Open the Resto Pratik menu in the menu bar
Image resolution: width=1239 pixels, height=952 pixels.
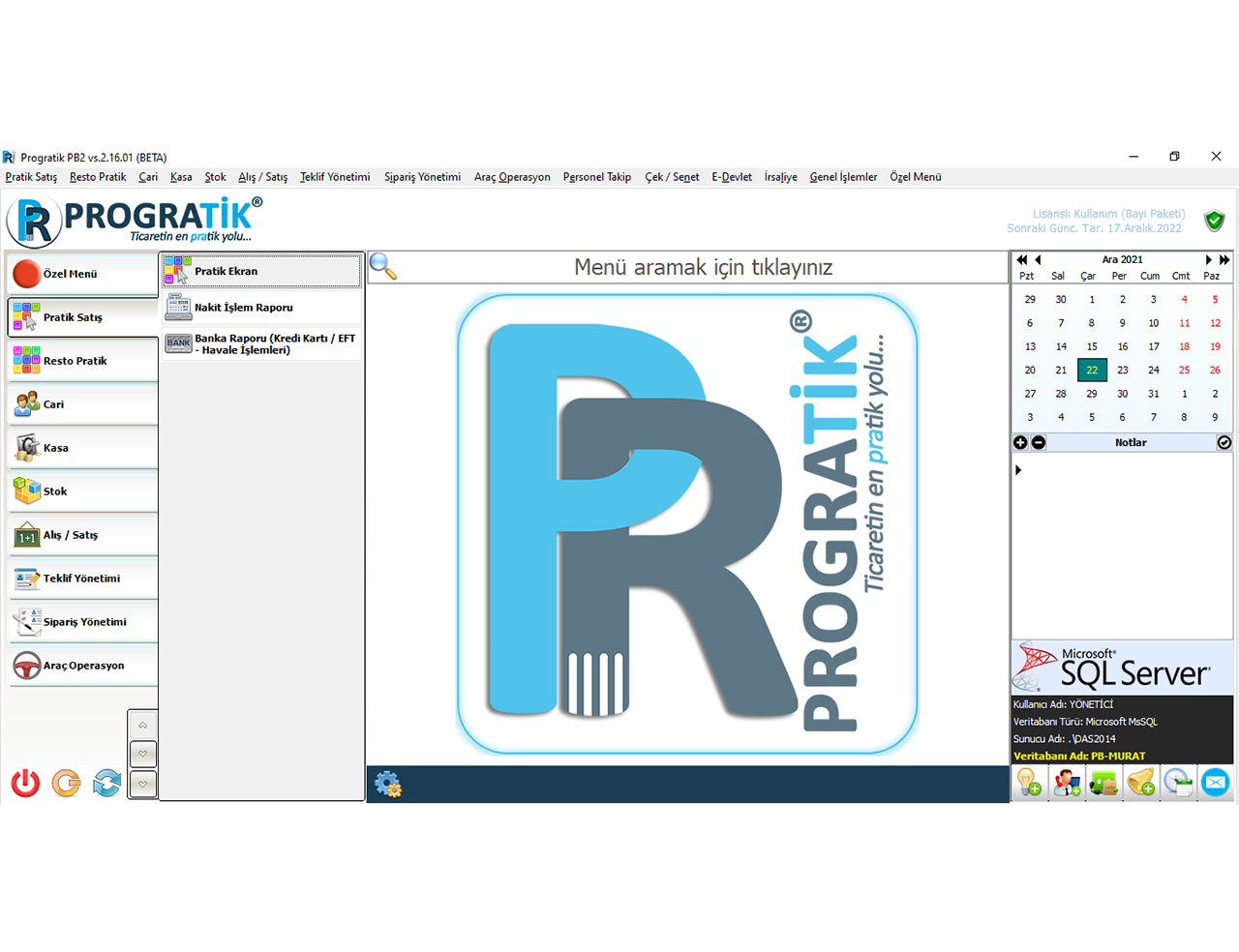(98, 177)
